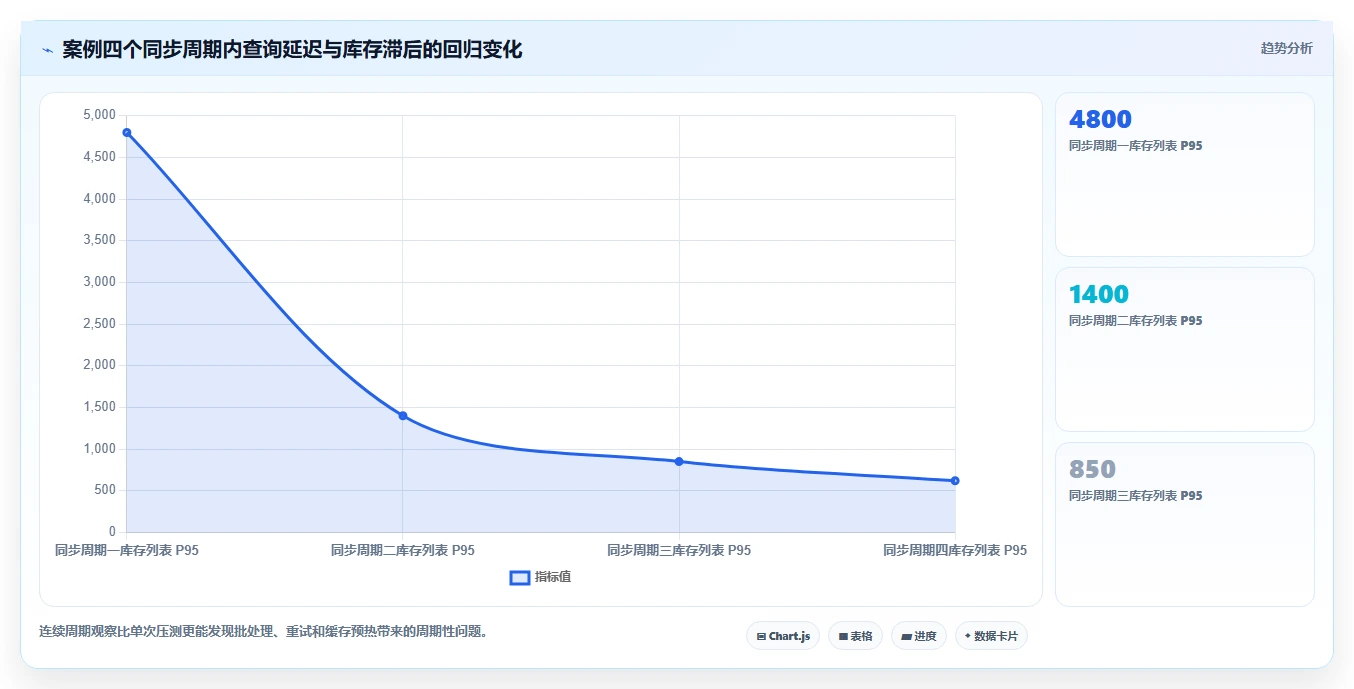The width and height of the screenshot is (1354, 689).
Task: Click the 指标值 legend label text
Action: (x=553, y=577)
